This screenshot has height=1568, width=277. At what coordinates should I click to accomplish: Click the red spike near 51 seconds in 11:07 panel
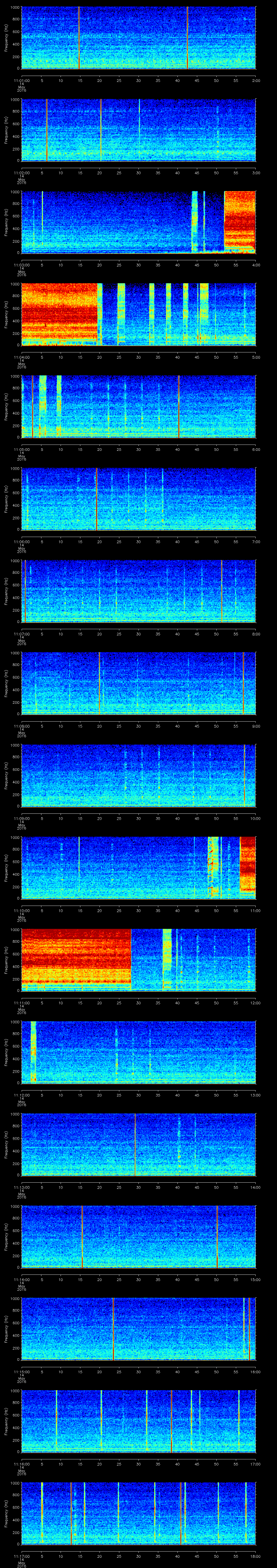(222, 591)
